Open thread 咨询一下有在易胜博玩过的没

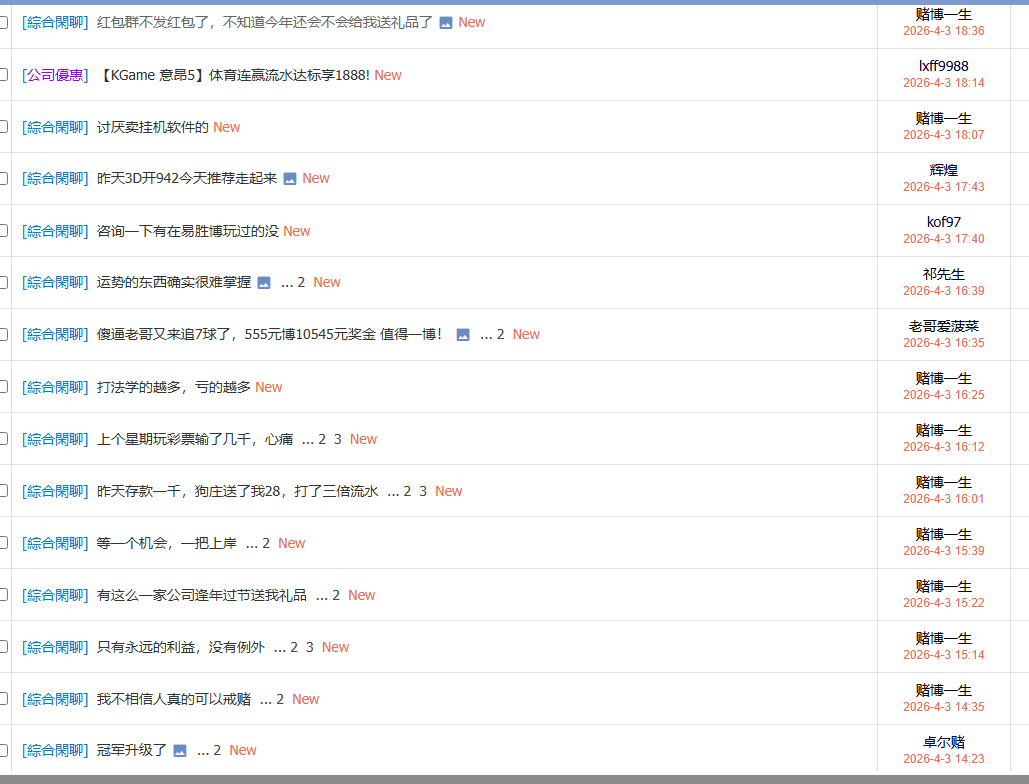coord(188,231)
